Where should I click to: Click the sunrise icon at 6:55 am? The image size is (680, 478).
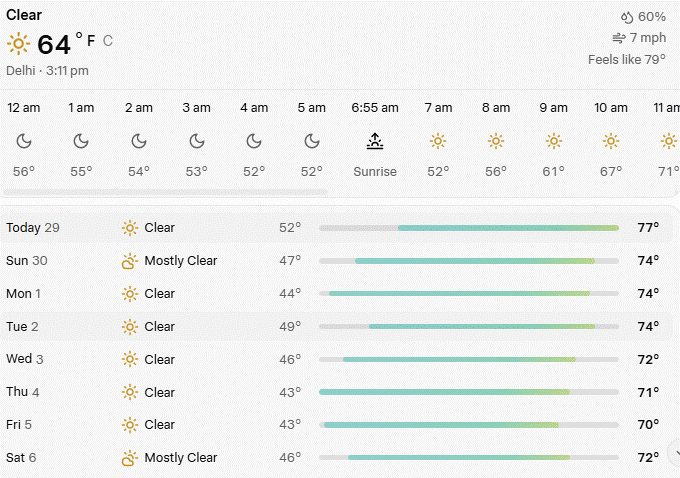coord(375,141)
